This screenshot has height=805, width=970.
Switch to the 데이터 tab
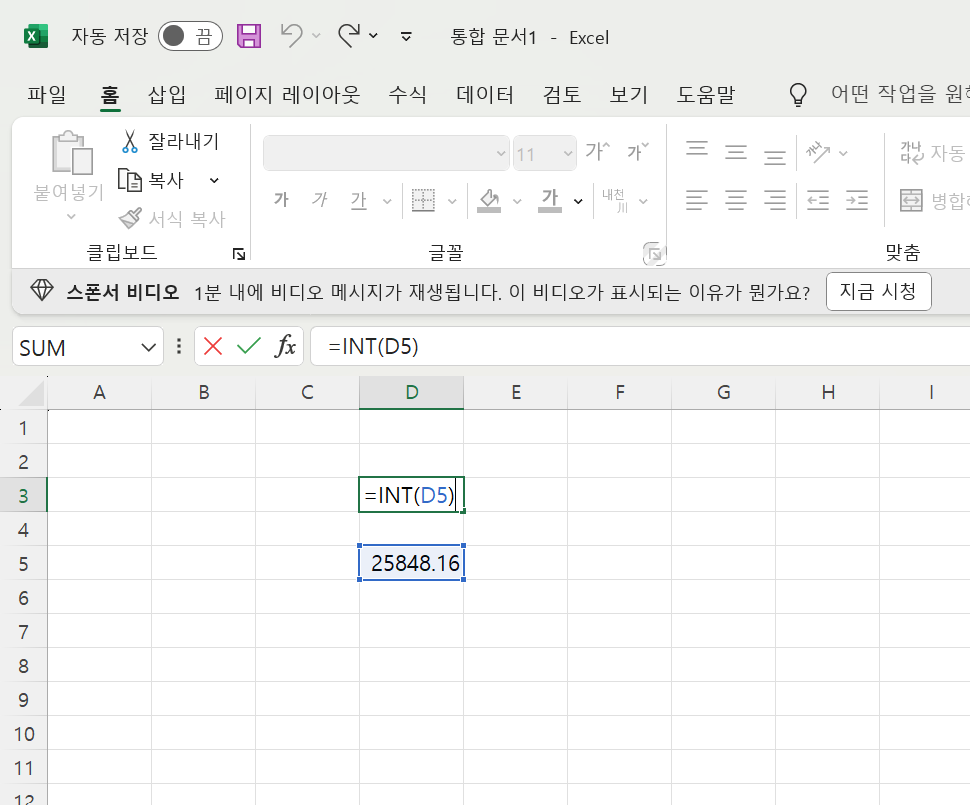[x=484, y=94]
